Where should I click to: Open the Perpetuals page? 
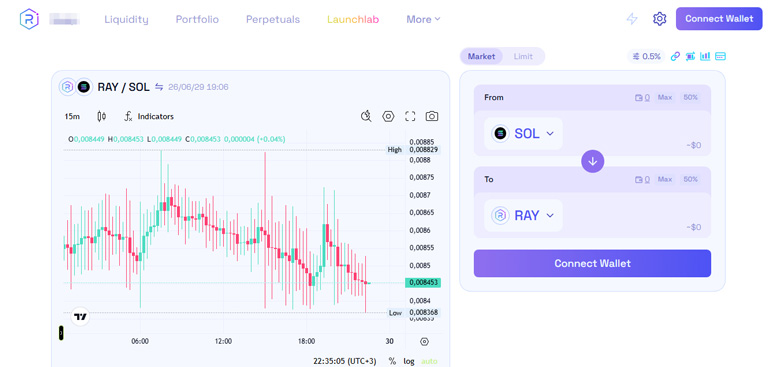(x=273, y=19)
